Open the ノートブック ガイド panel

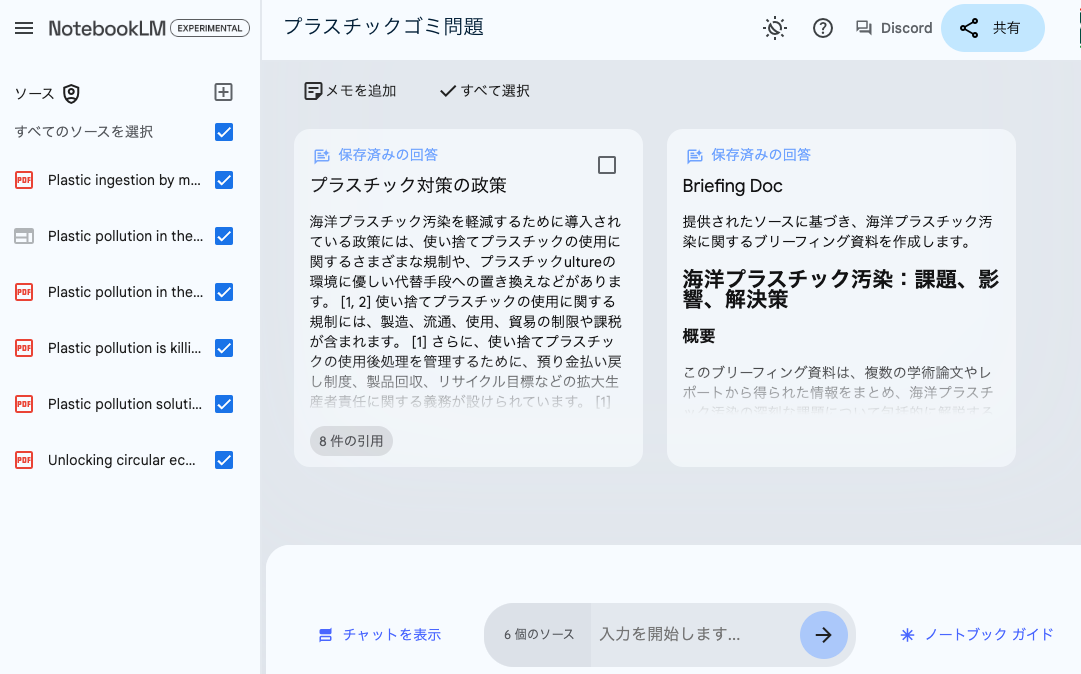(977, 635)
